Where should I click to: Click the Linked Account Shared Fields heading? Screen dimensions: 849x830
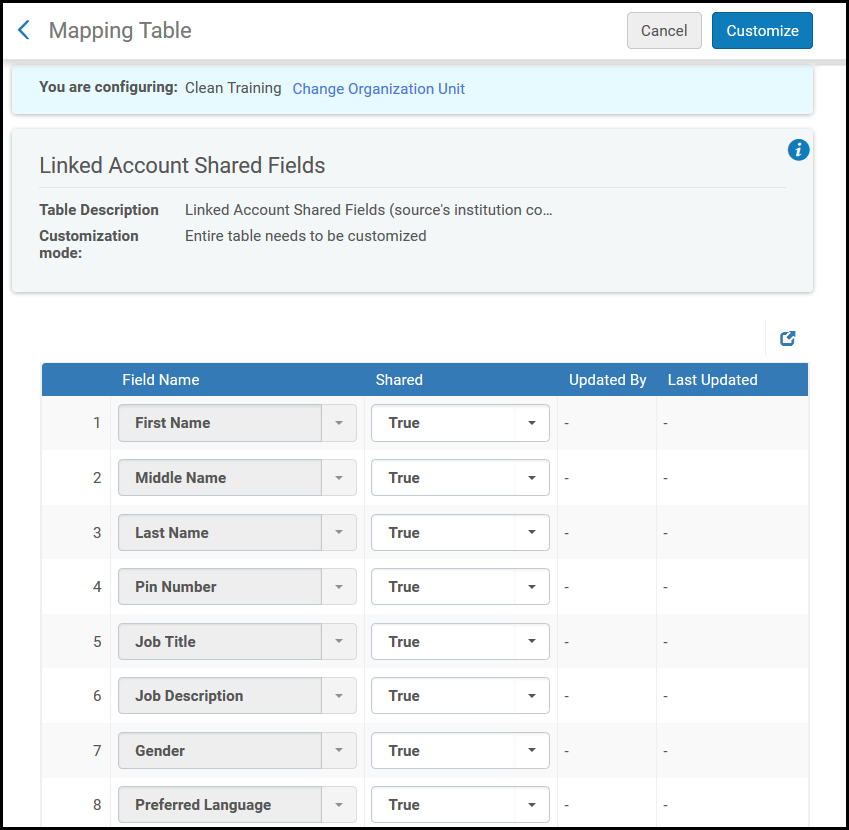coord(182,166)
